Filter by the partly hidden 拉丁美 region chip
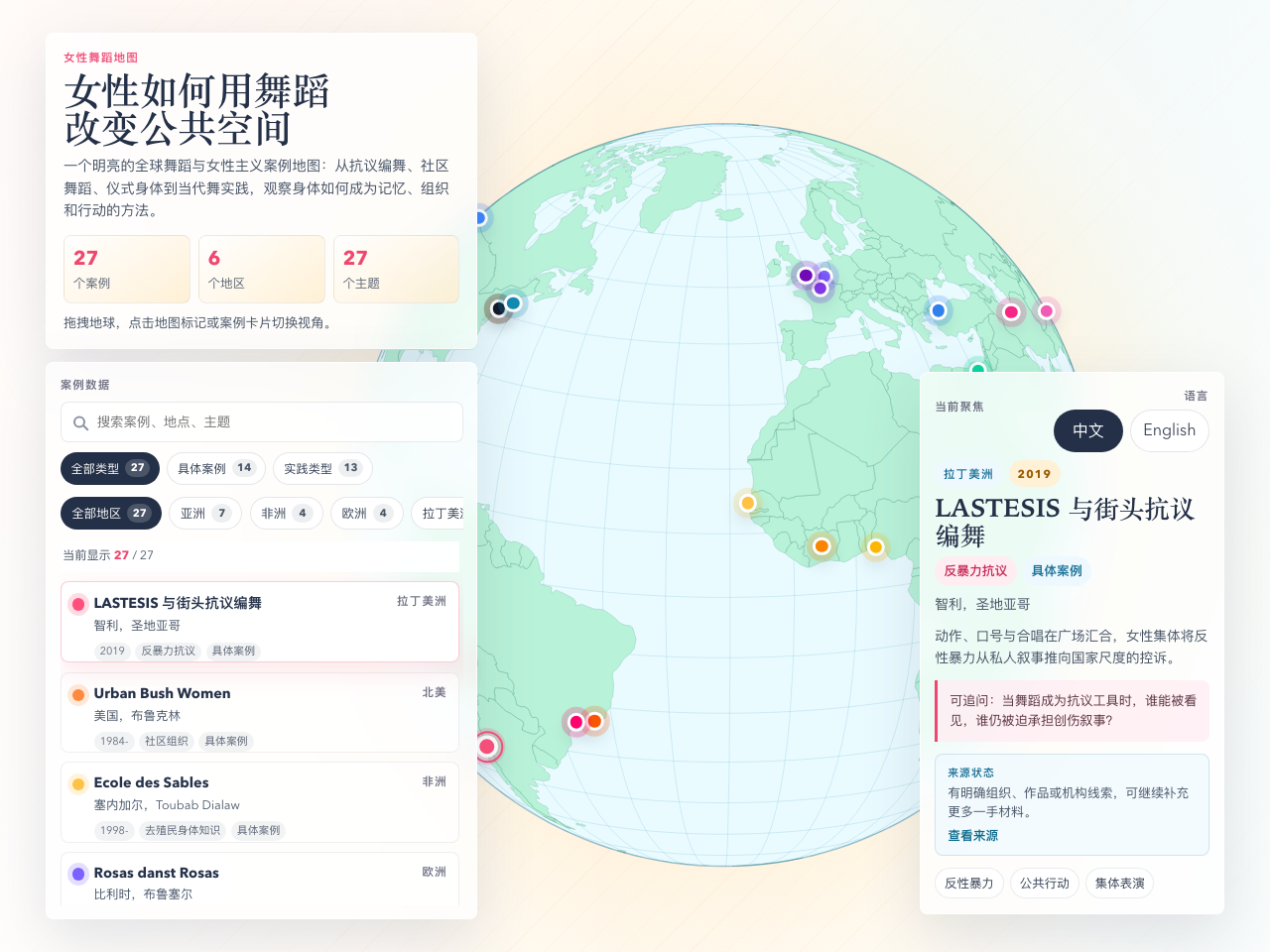Viewport: 1270px width, 952px height. (x=438, y=513)
